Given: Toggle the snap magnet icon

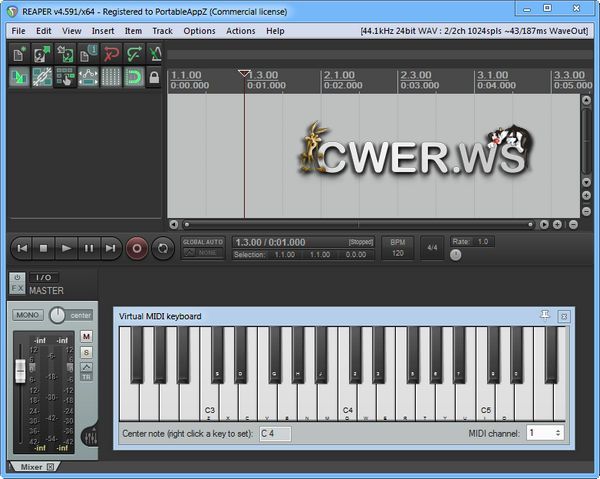Looking at the screenshot, I should click(x=133, y=76).
